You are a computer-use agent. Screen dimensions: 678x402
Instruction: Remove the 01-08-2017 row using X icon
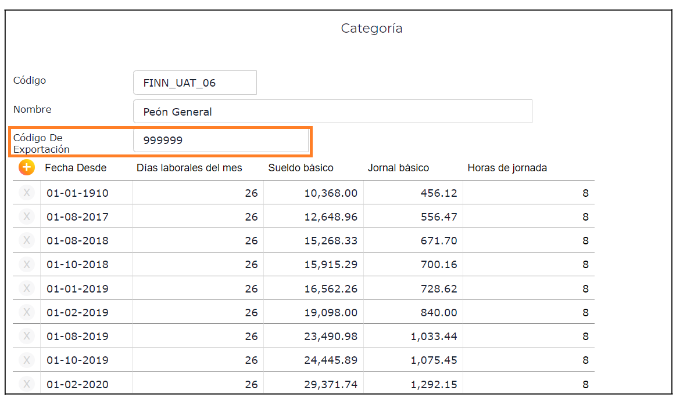[27, 217]
